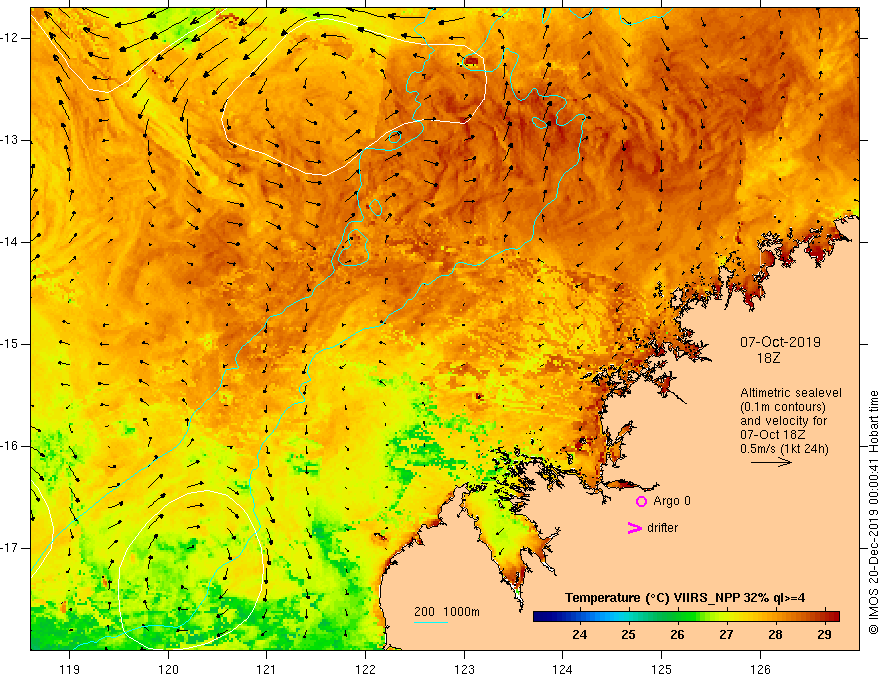Viewport: 880px width, 680px height.
Task: Click the 'drifter' legend label
Action: click(662, 528)
